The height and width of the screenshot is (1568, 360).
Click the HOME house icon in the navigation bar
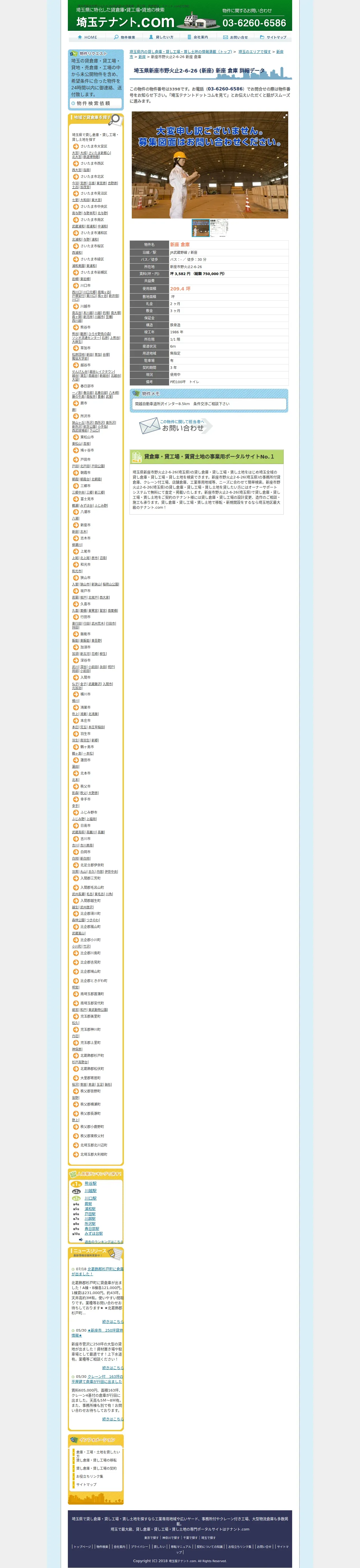[80, 37]
